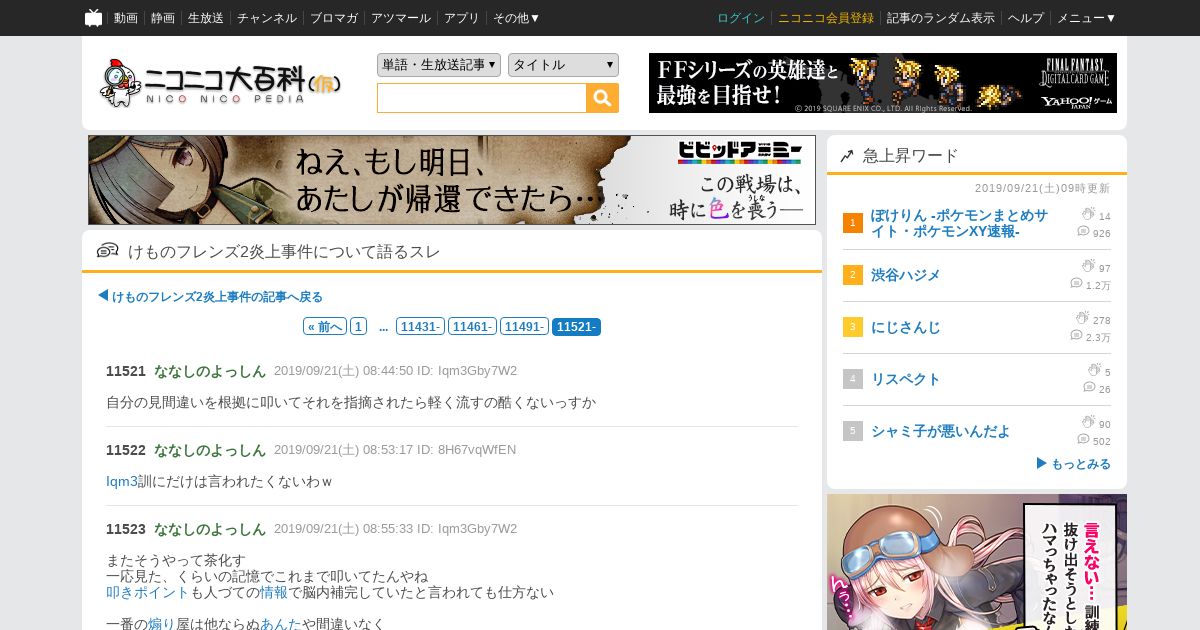1200x630 pixels.
Task: Click post number 11522
Action: [126, 450]
